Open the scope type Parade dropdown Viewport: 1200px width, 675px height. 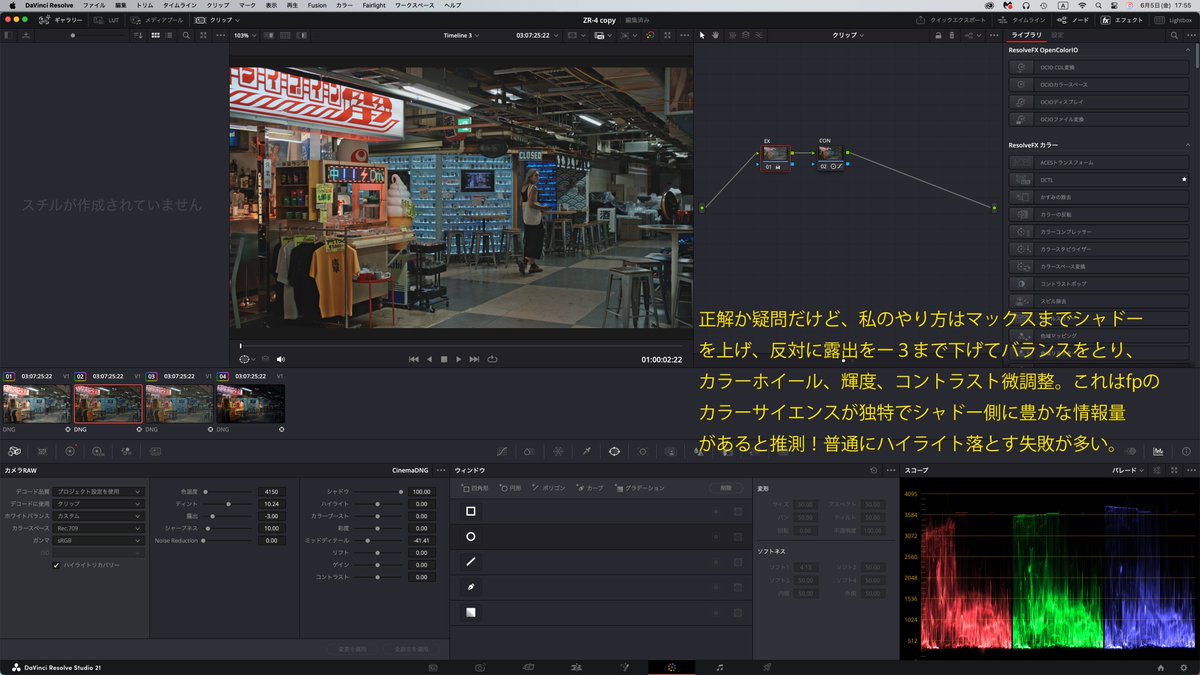[x=1129, y=470]
